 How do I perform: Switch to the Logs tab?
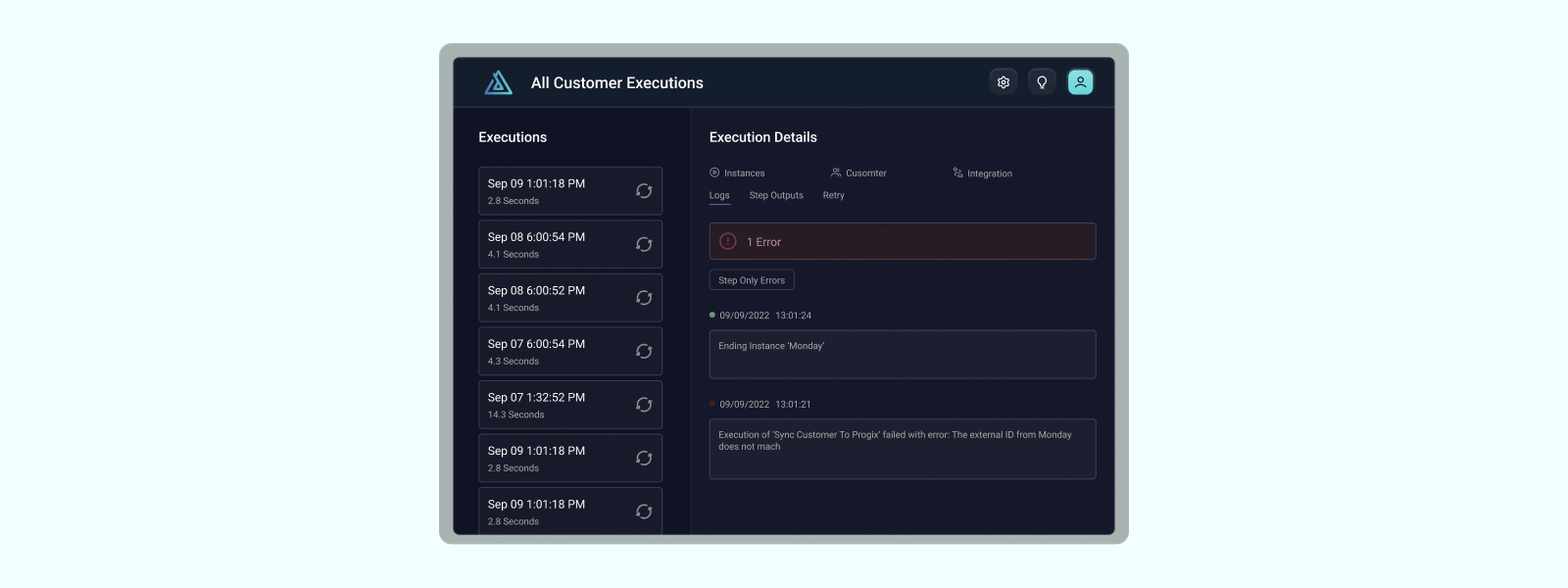click(719, 195)
